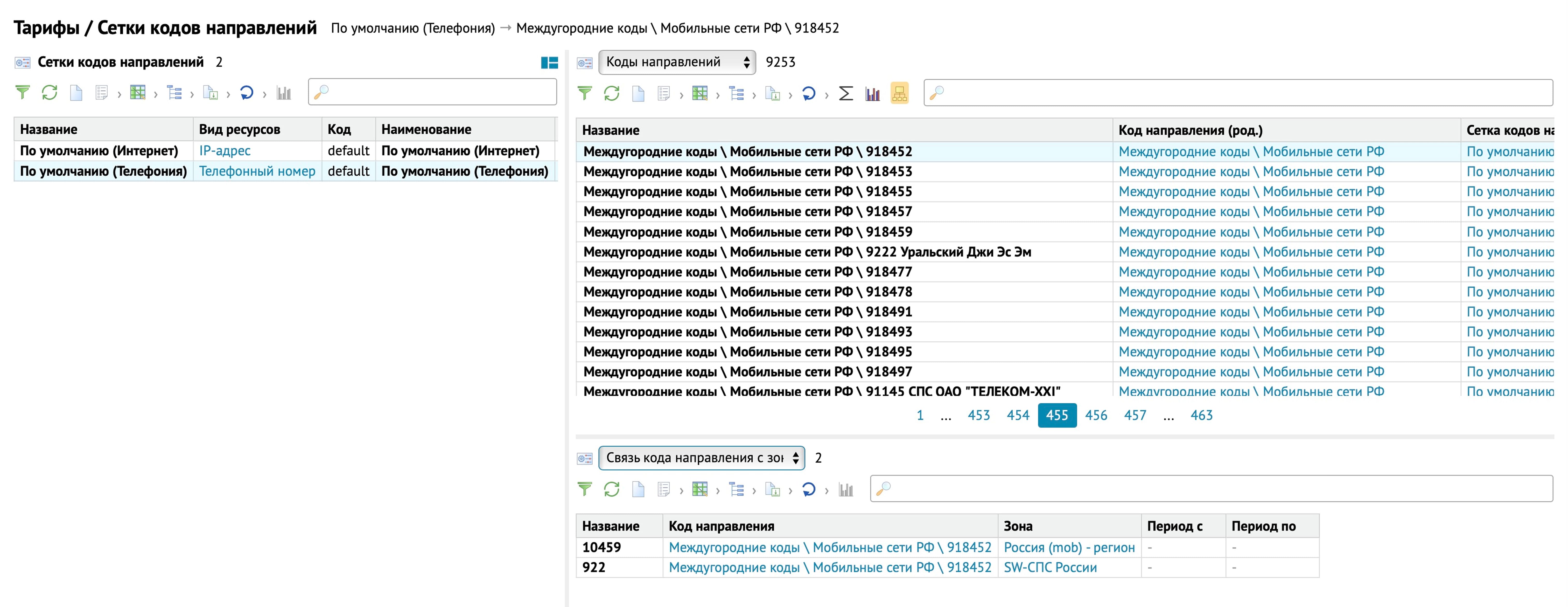Expand chevron after table icon in Коды направлений toolbar
The image size is (1568, 607).
pos(718,95)
